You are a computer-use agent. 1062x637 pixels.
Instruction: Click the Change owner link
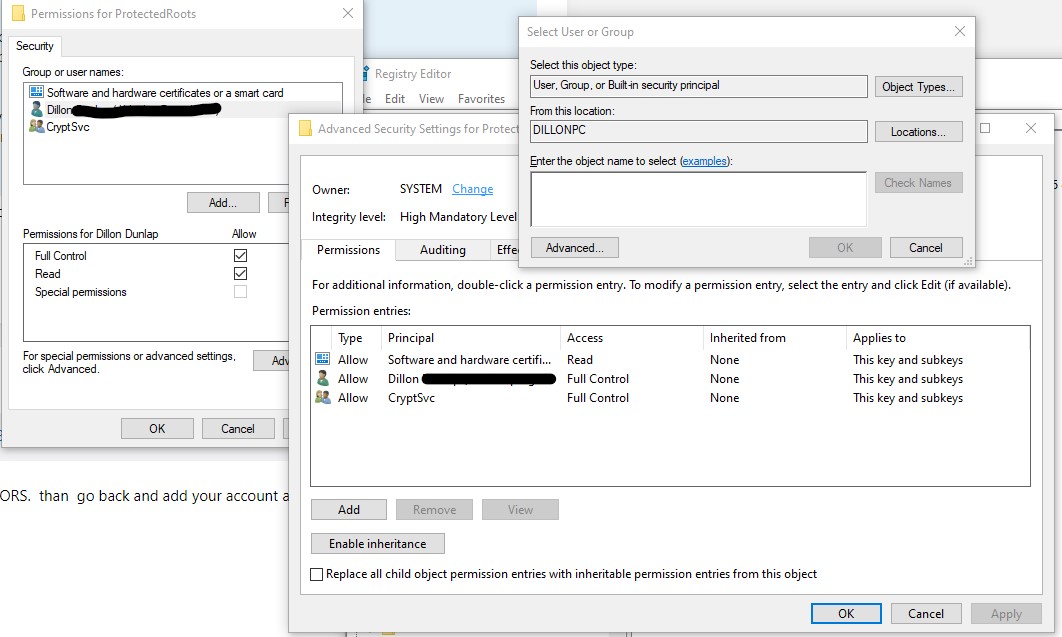point(472,189)
